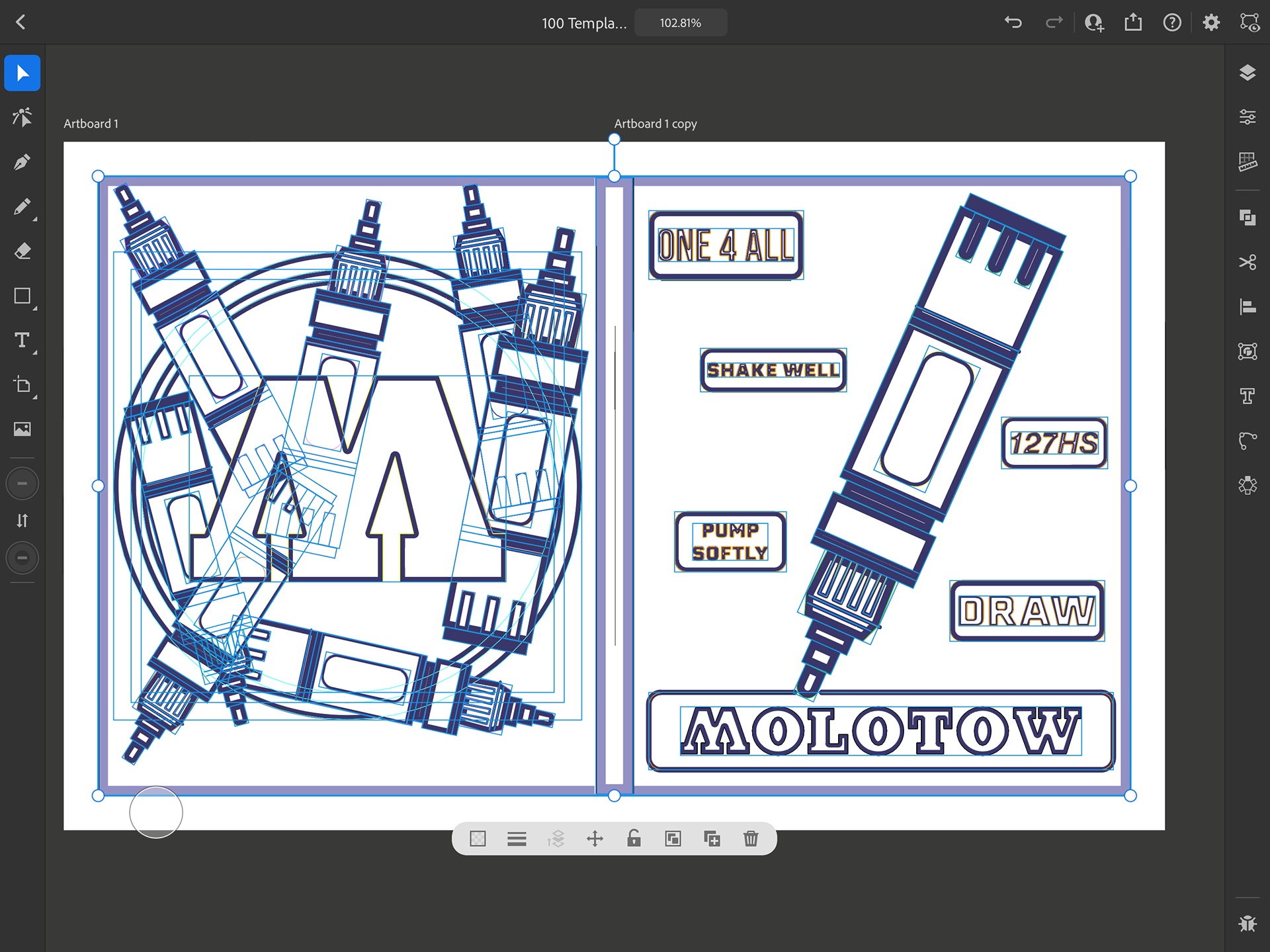Image resolution: width=1270 pixels, height=952 pixels.
Task: Select the Artboard tool
Action: (22, 385)
